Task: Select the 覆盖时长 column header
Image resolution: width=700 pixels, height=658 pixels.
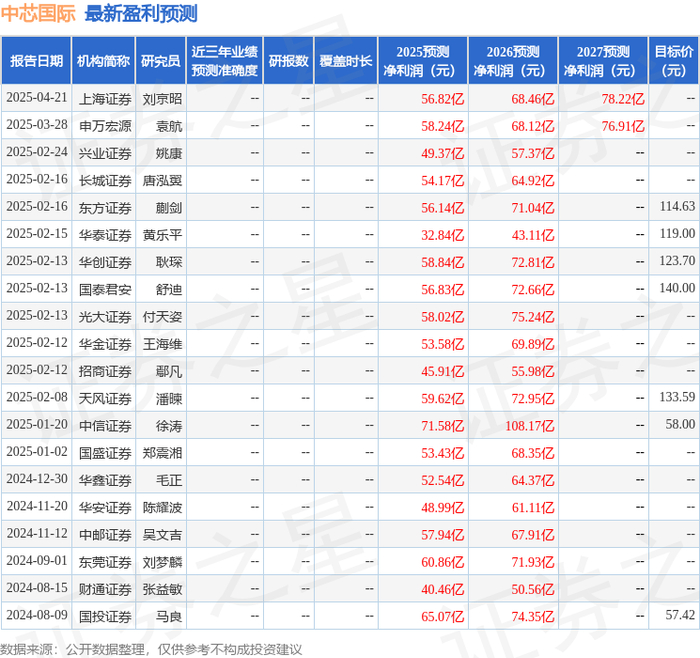Action: [x=346, y=61]
